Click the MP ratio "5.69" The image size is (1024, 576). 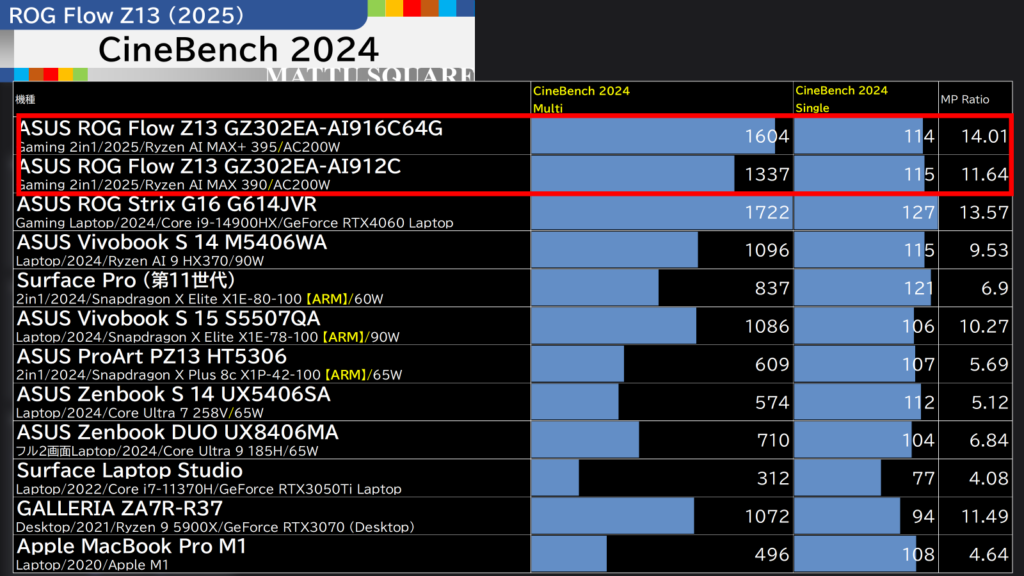point(989,364)
